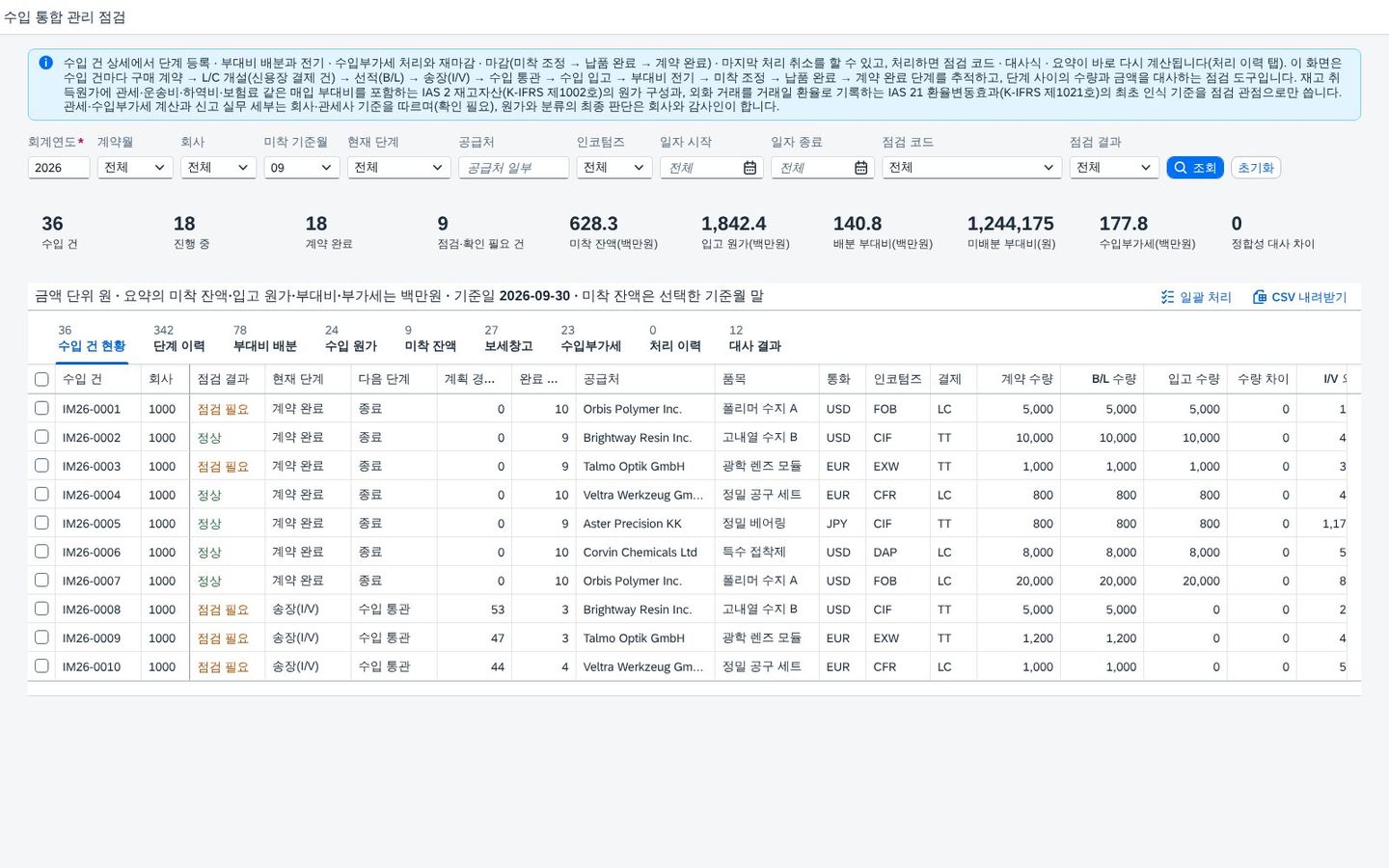This screenshot has width=1389, height=868.
Task: Open calendar icon in 일자 종료 field
Action: coord(860,168)
